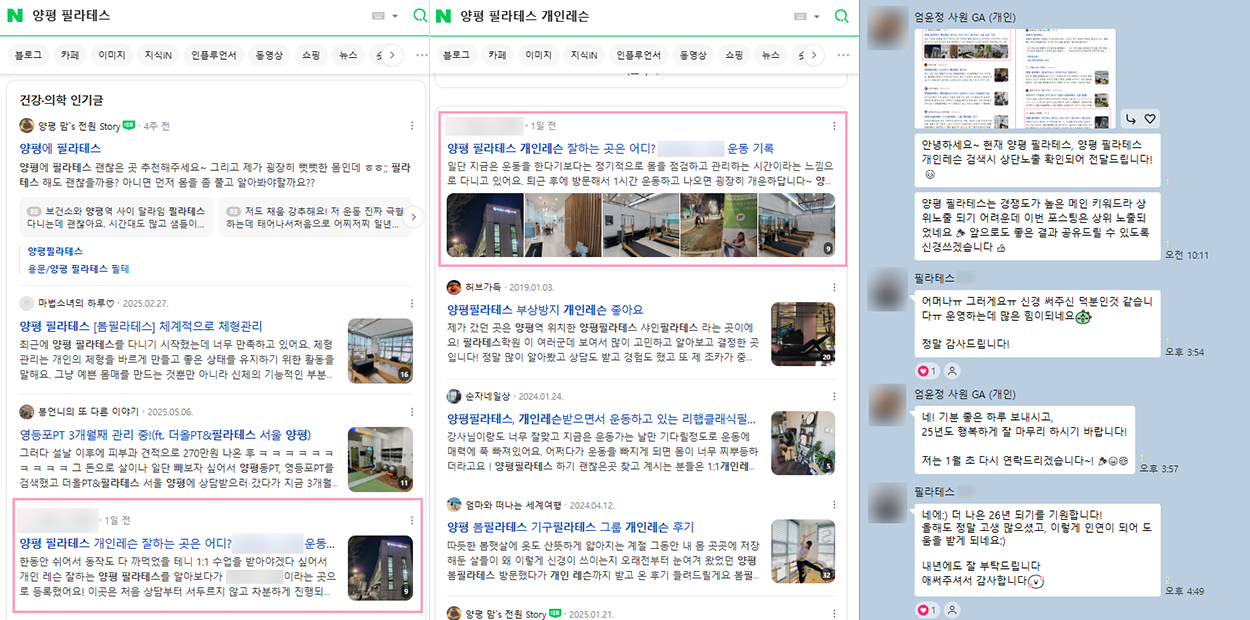Open virtual keyboard icon in '양평 필라테스' search bar
The image size is (1250, 620).
pyautogui.click(x=378, y=16)
